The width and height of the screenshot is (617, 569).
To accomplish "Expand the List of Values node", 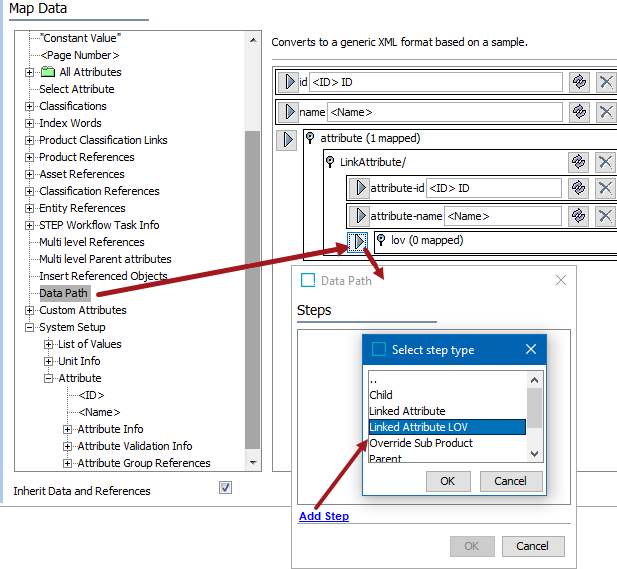I will [48, 344].
